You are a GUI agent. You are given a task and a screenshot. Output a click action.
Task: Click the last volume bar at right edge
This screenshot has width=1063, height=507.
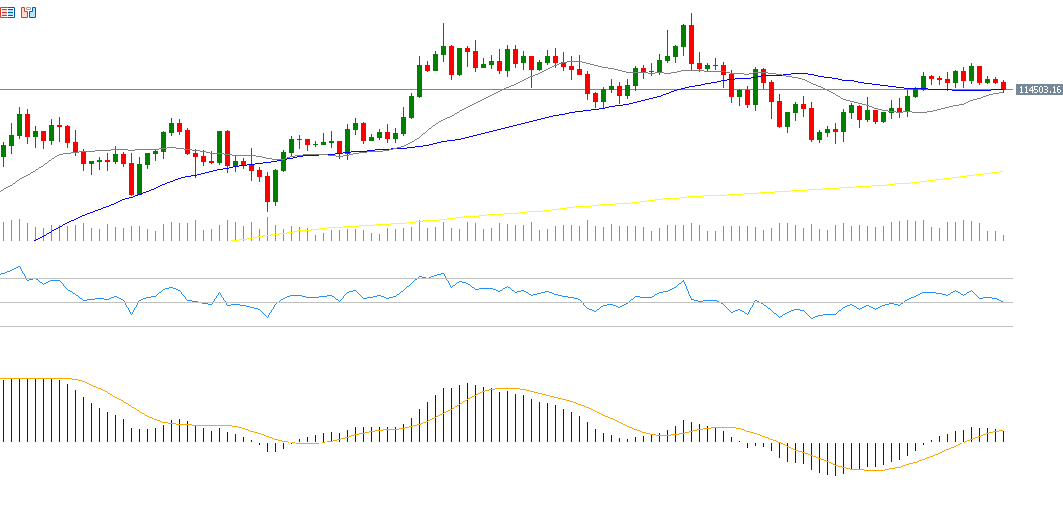point(1003,237)
